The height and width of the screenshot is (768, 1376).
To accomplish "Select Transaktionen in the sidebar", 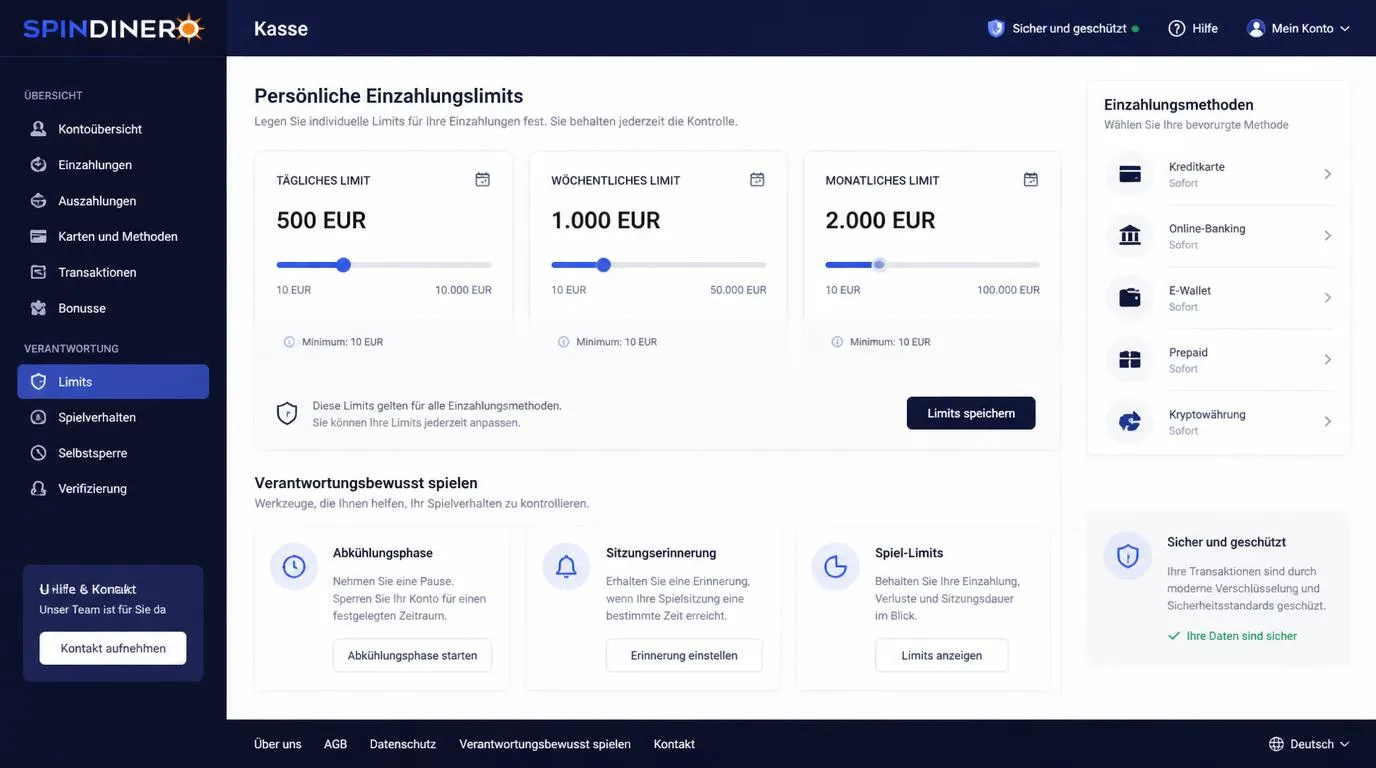I will coord(113,272).
